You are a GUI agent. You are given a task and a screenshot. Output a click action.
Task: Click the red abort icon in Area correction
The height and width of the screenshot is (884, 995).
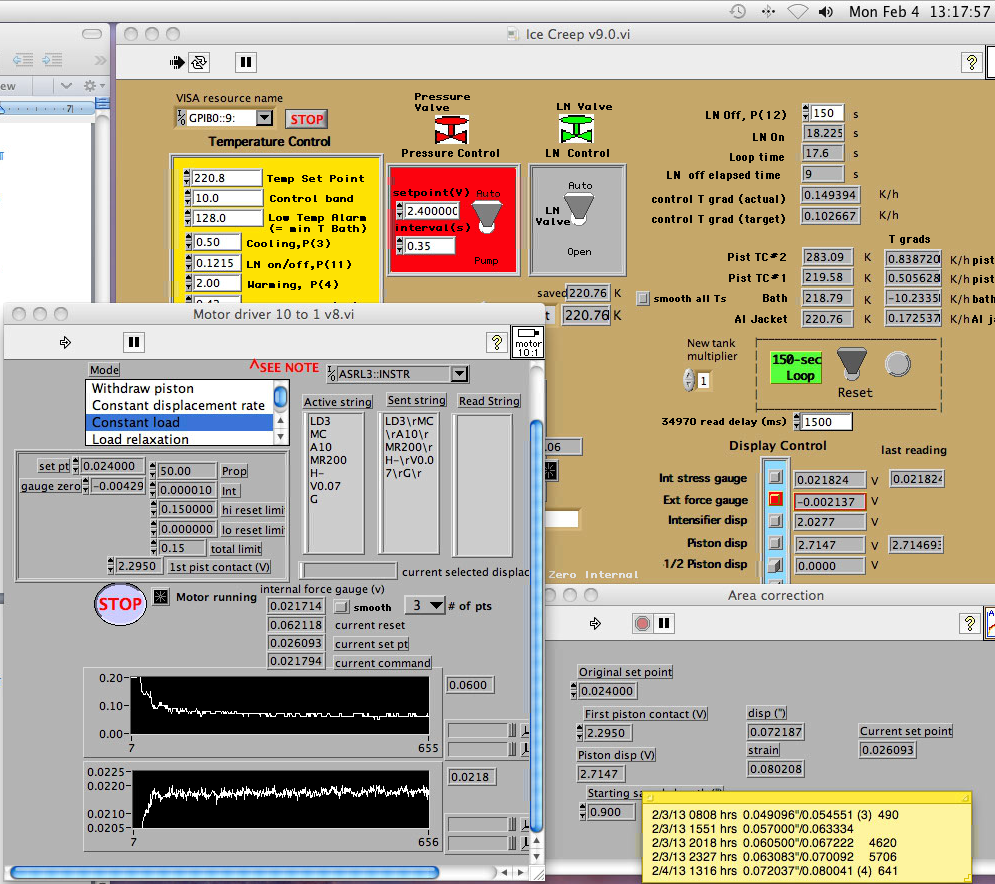(642, 624)
